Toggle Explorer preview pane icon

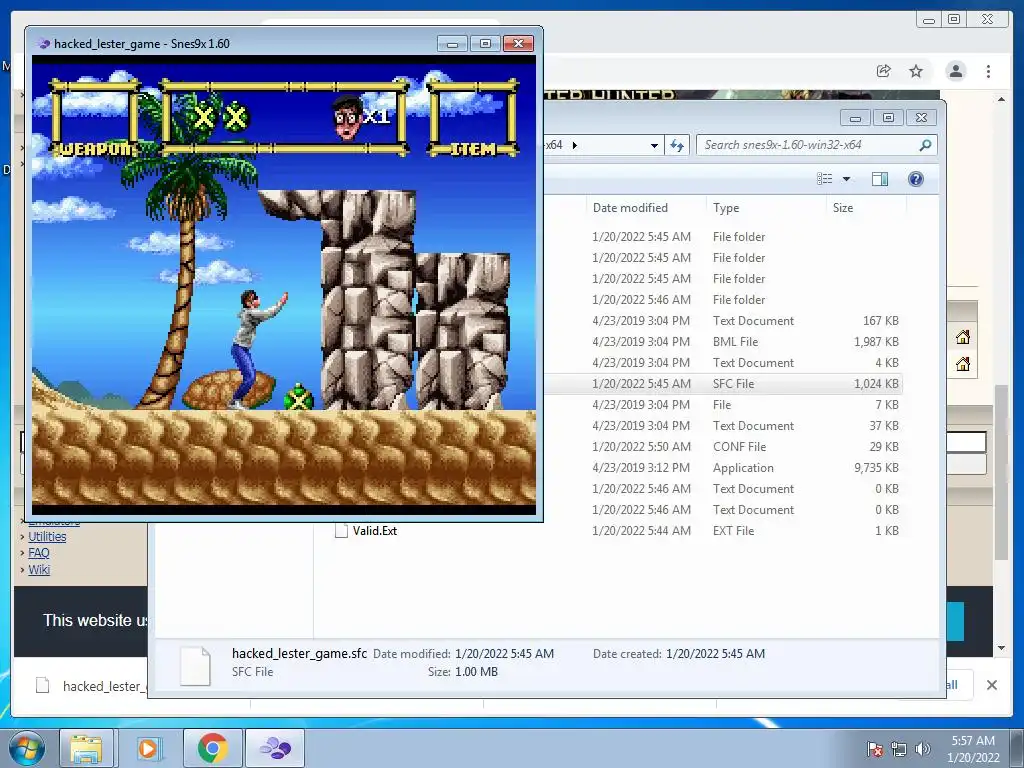(x=880, y=179)
